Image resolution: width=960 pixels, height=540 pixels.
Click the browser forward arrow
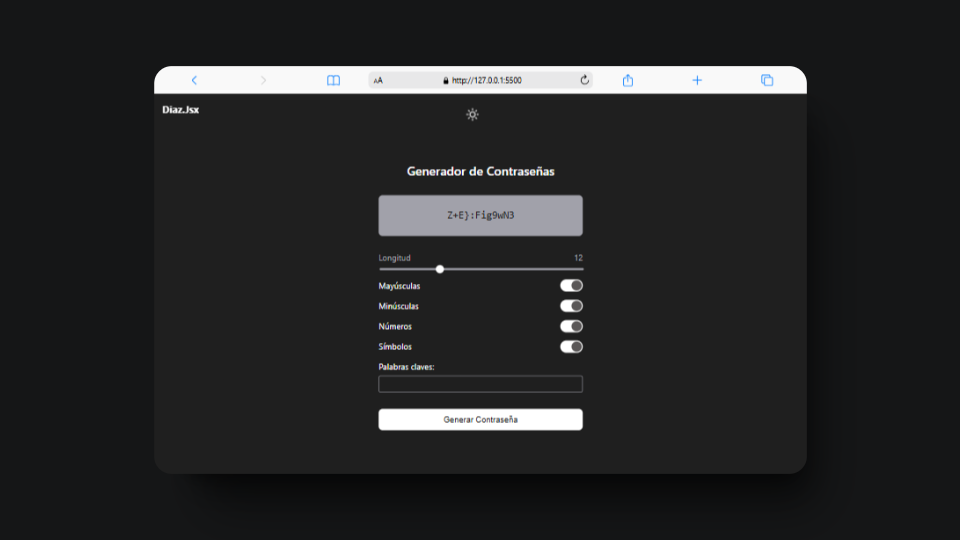click(x=263, y=80)
